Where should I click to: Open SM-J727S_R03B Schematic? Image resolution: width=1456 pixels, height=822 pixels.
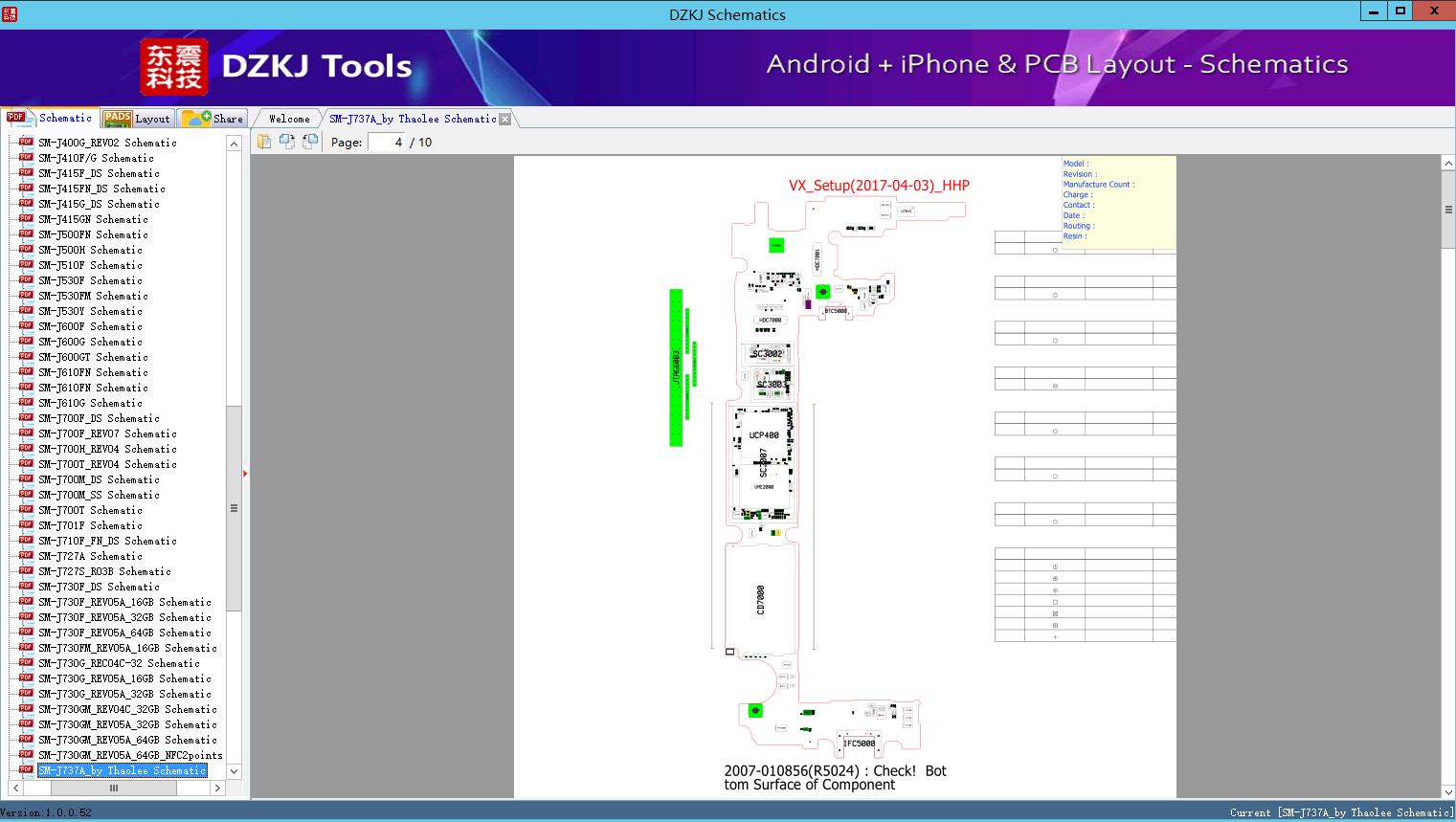104,571
